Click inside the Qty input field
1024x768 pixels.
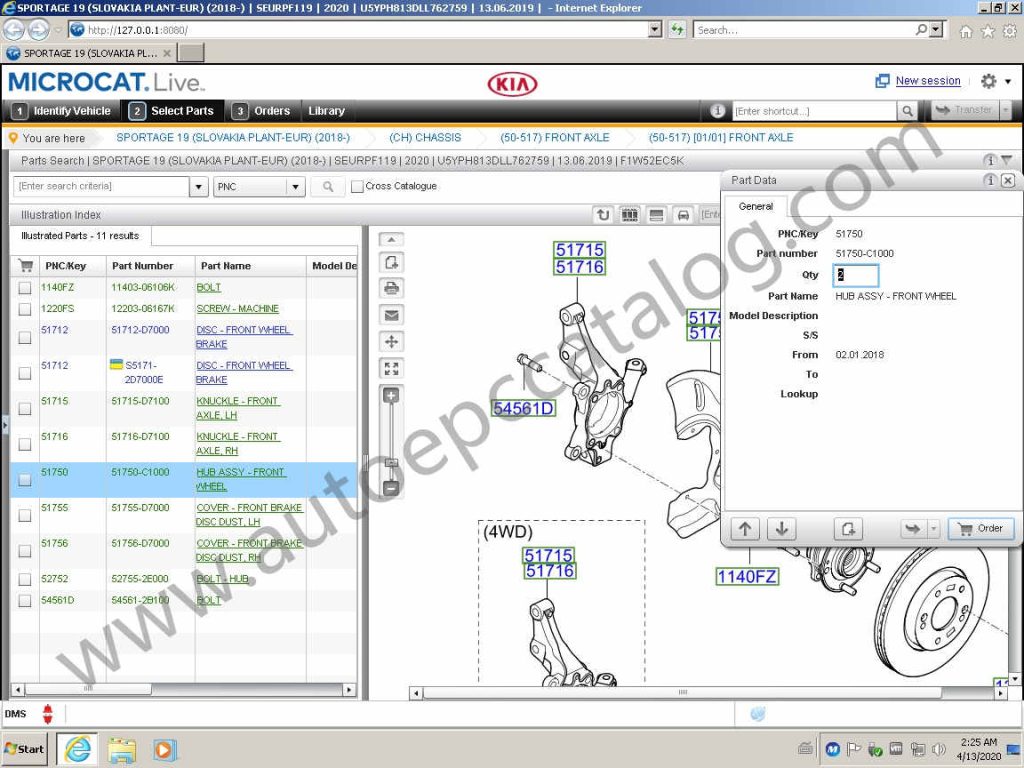[x=855, y=275]
